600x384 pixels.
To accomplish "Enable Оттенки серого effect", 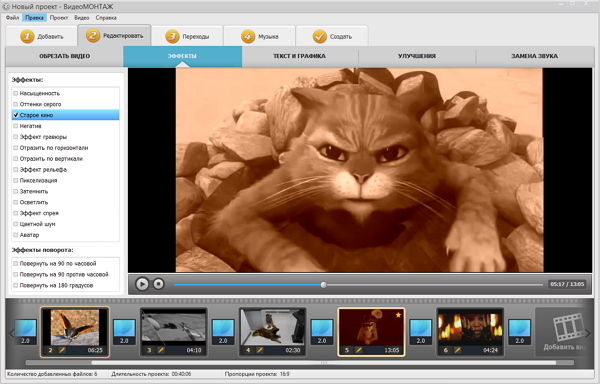I will click(x=16, y=104).
